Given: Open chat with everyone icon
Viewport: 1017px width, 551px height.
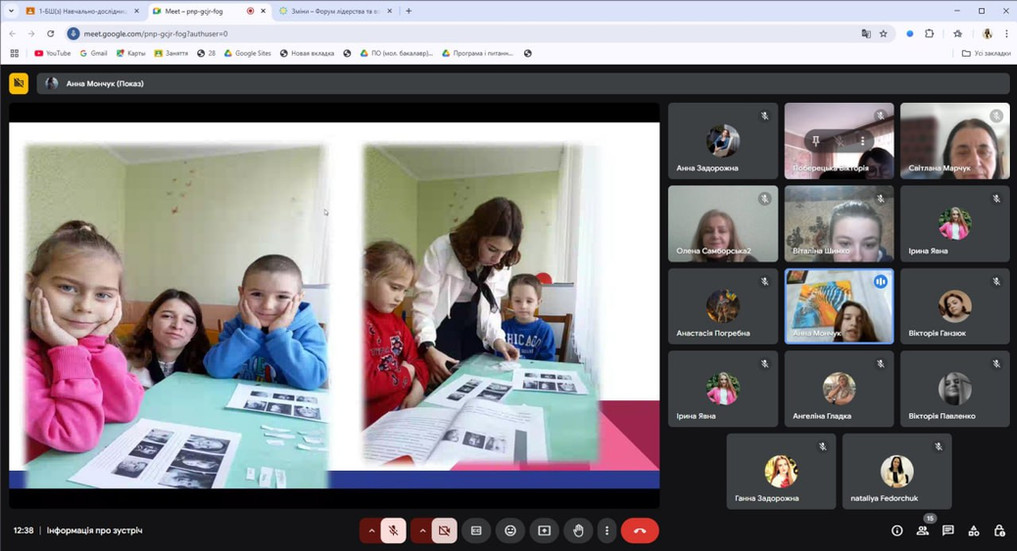Looking at the screenshot, I should click(x=948, y=531).
